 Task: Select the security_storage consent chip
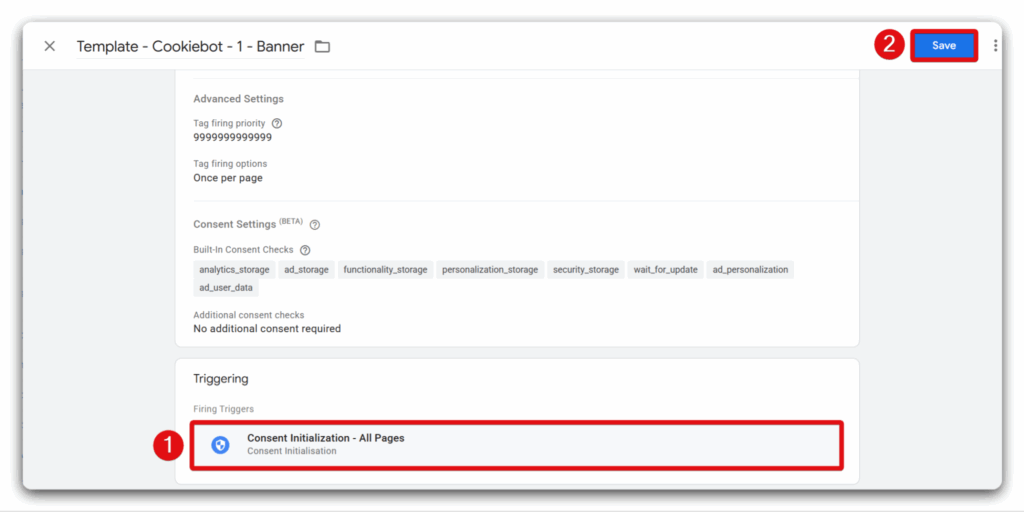click(586, 270)
